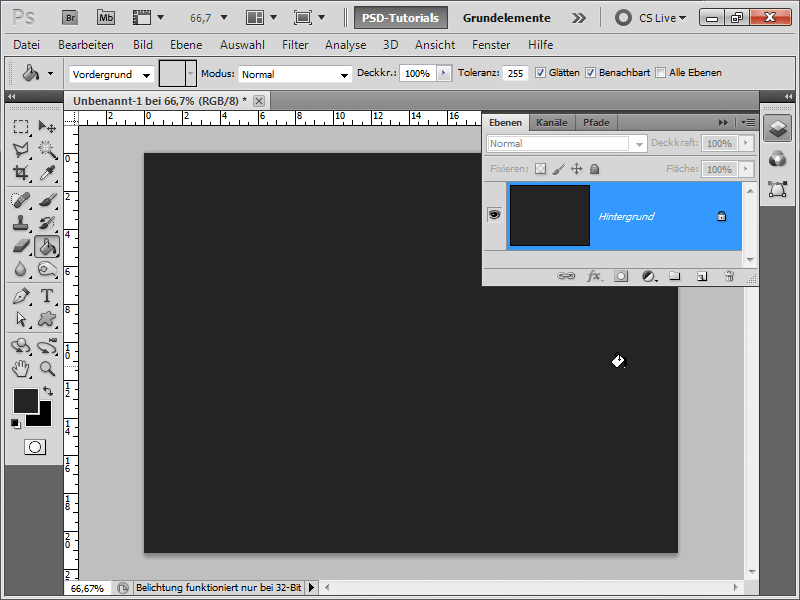Viewport: 800px width, 600px height.
Task: Click the link layers icon
Action: point(566,276)
